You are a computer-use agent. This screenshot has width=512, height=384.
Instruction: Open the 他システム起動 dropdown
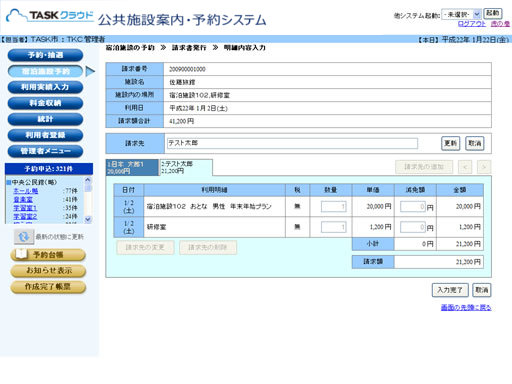tap(461, 14)
